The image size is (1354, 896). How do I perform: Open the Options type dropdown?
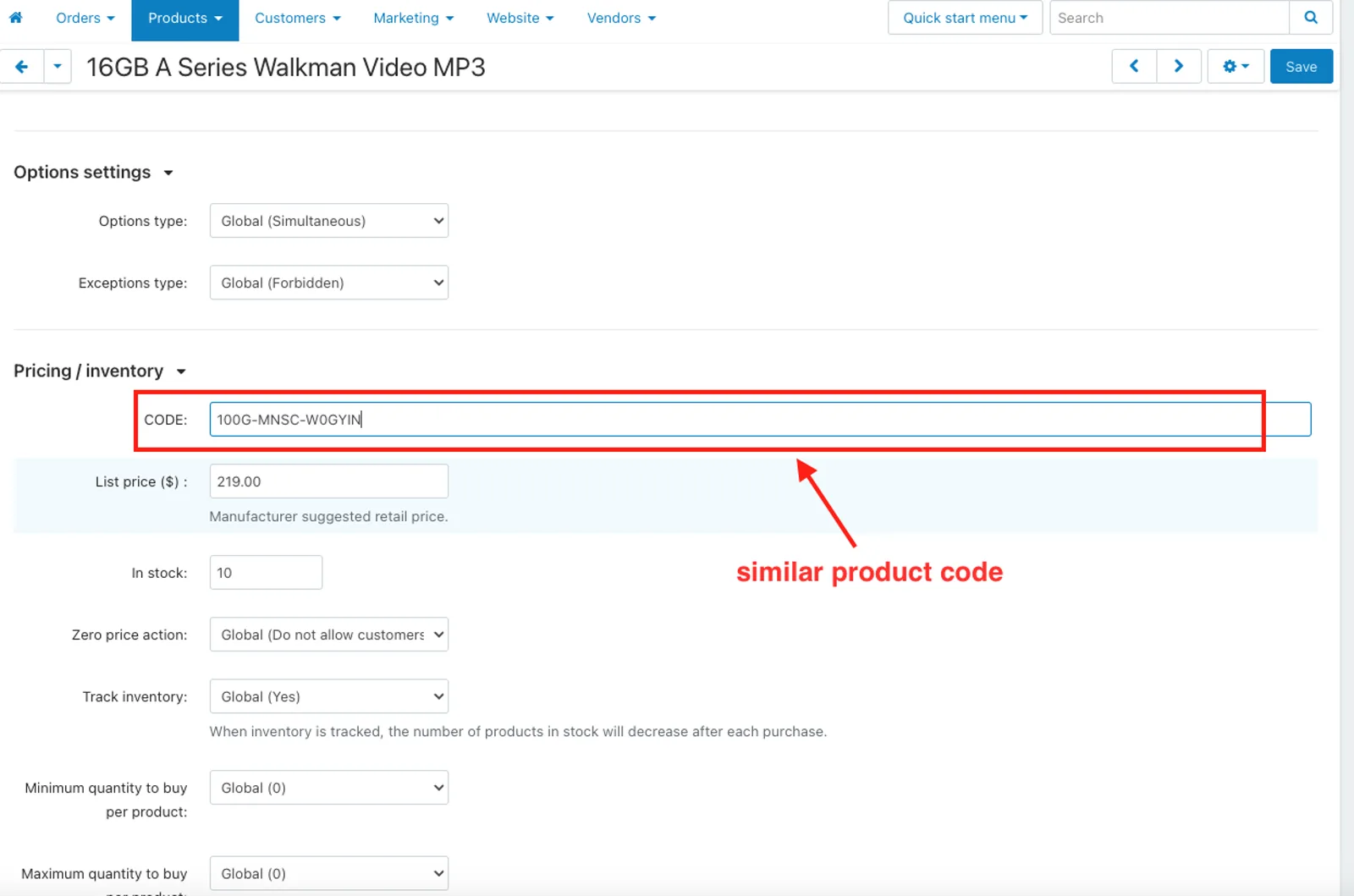pos(329,221)
